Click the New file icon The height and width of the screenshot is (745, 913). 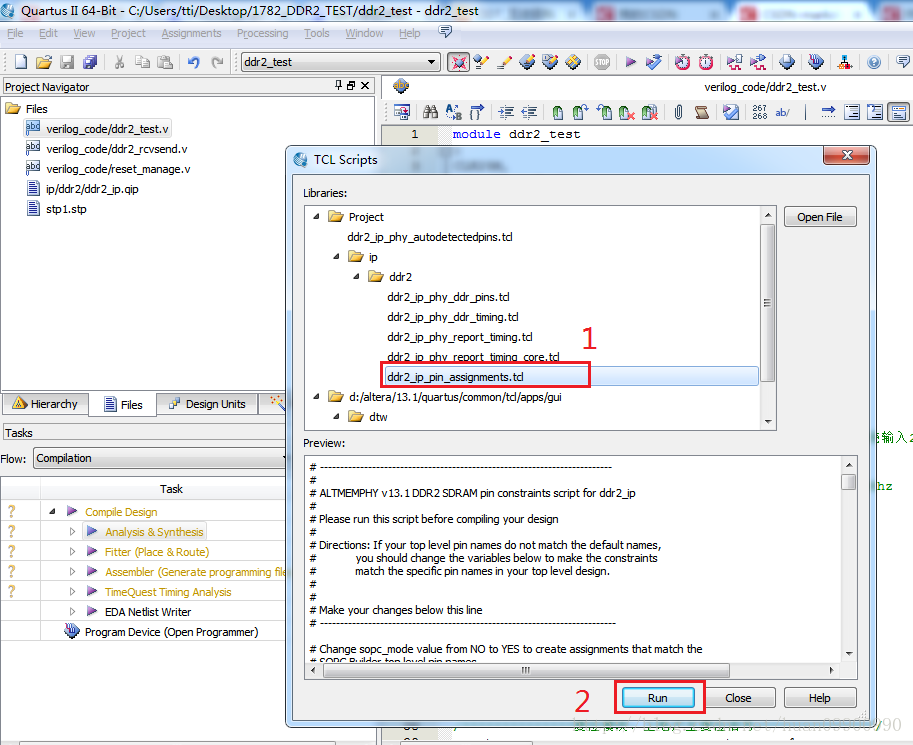point(21,62)
